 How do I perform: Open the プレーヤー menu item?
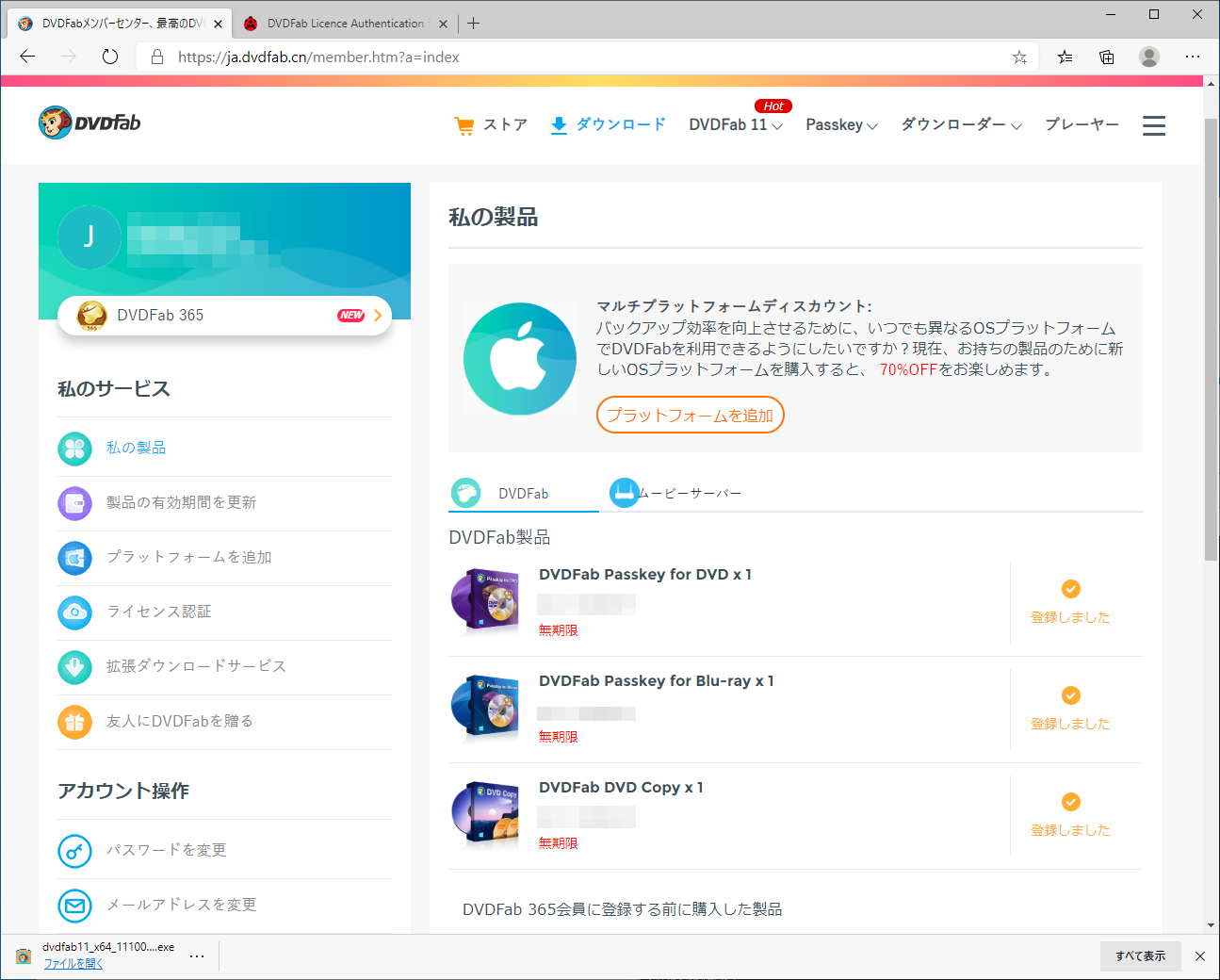1082,125
